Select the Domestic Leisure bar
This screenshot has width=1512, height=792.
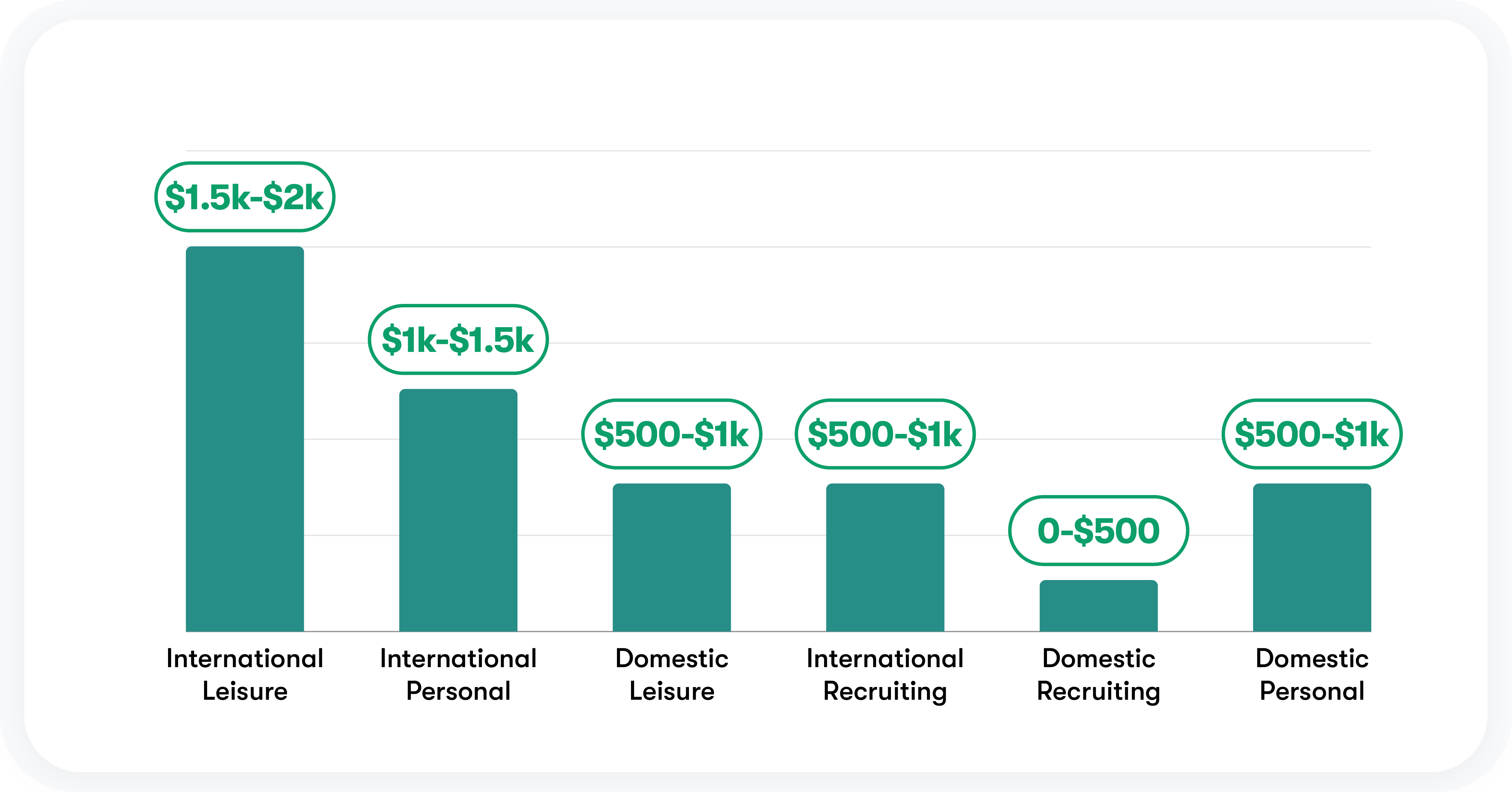pyautogui.click(x=671, y=557)
